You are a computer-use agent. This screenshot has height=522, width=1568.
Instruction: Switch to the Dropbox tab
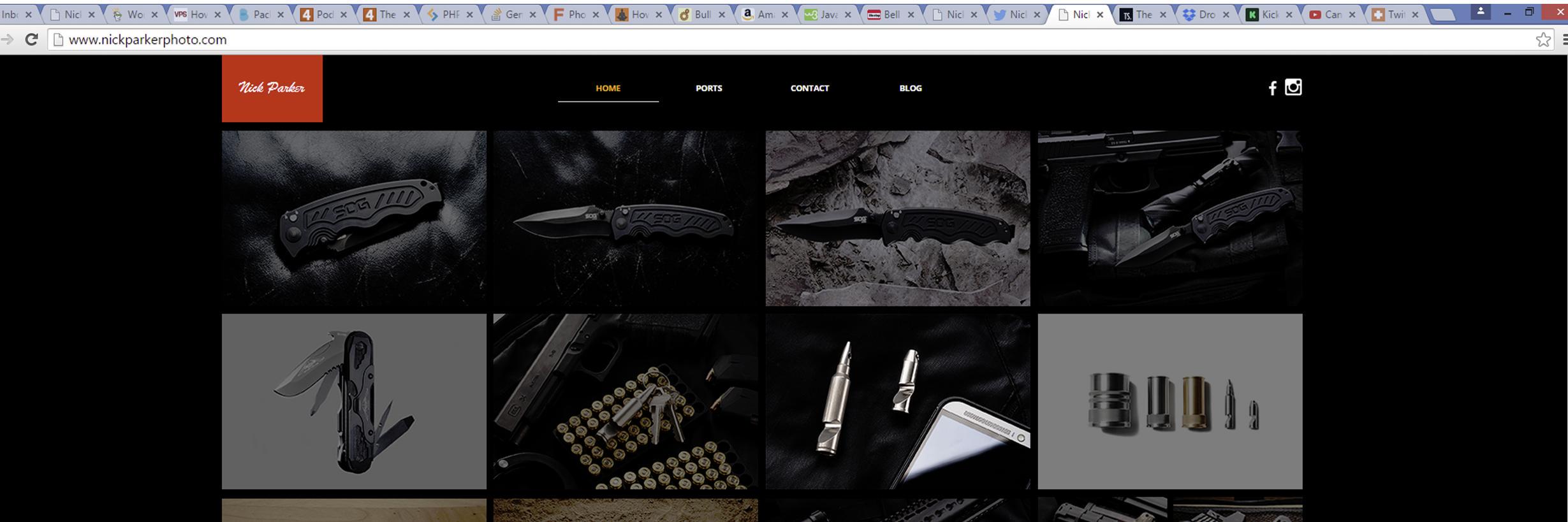1205,15
